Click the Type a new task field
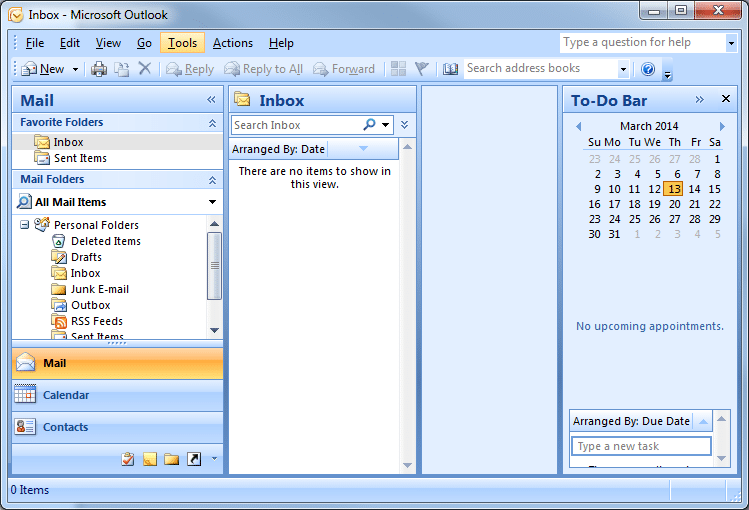 point(641,446)
